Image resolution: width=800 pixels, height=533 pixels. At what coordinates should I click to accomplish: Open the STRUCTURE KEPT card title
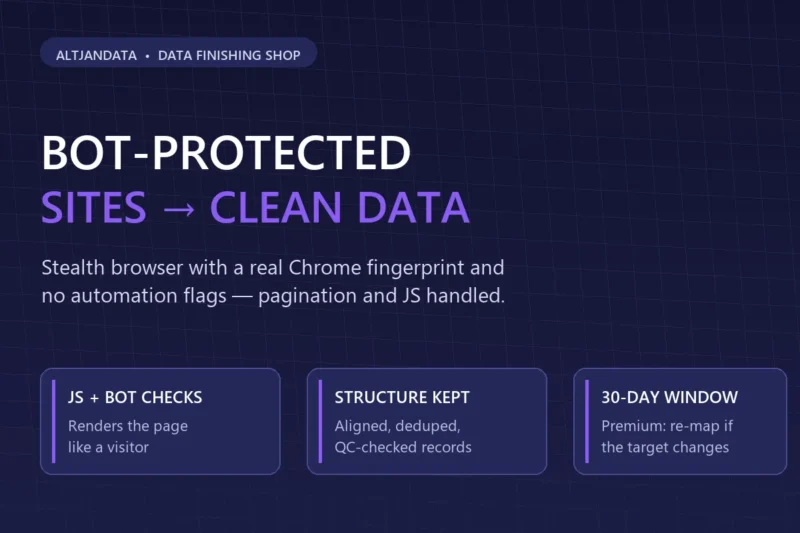[402, 397]
